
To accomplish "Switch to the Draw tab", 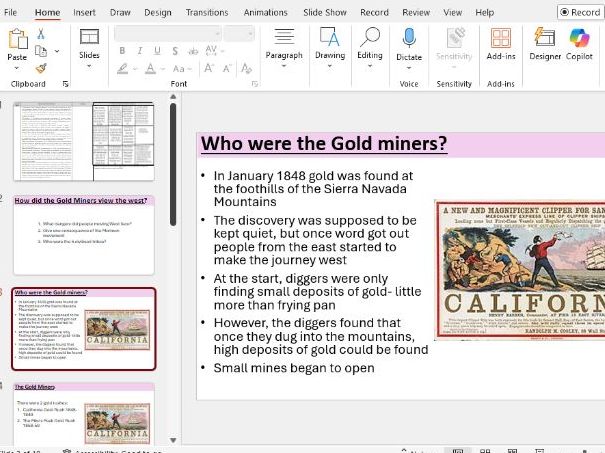I will [120, 12].
